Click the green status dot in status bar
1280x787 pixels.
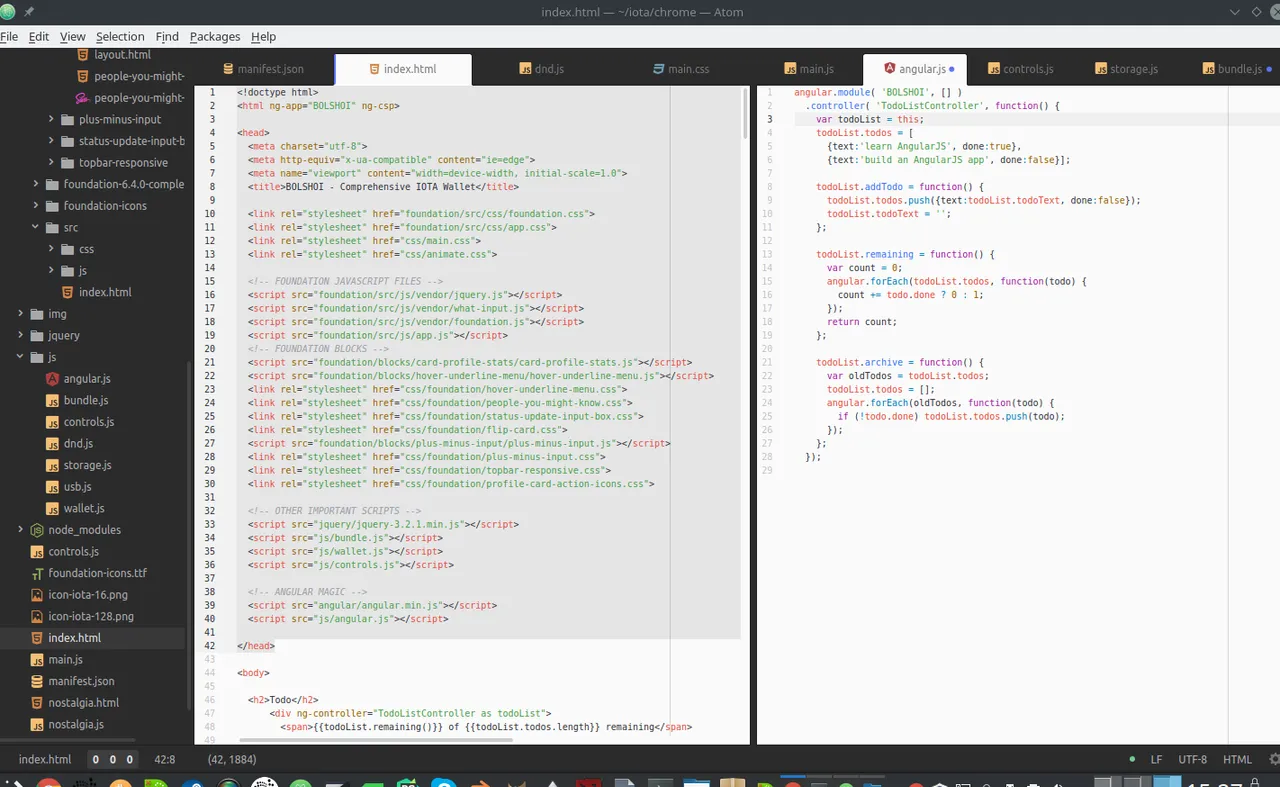(x=1132, y=760)
